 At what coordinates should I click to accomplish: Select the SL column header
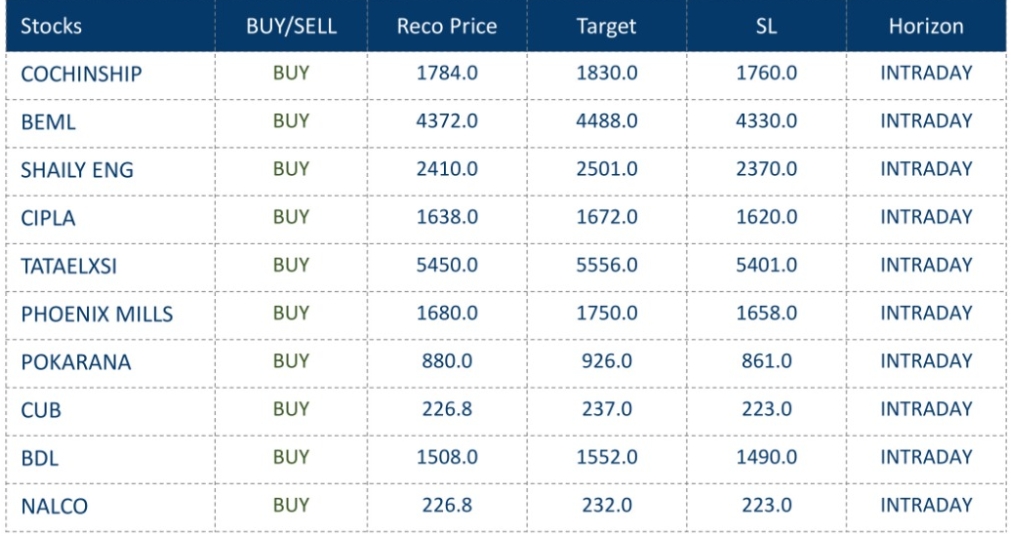point(767,26)
